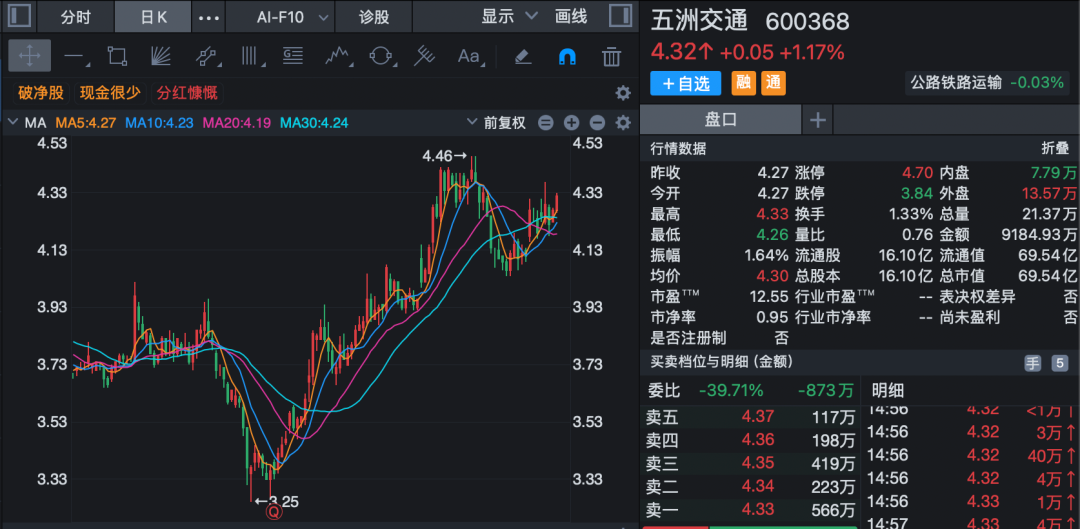1080x529 pixels.
Task: Select the wave pattern drawing tool
Action: (x=338, y=56)
